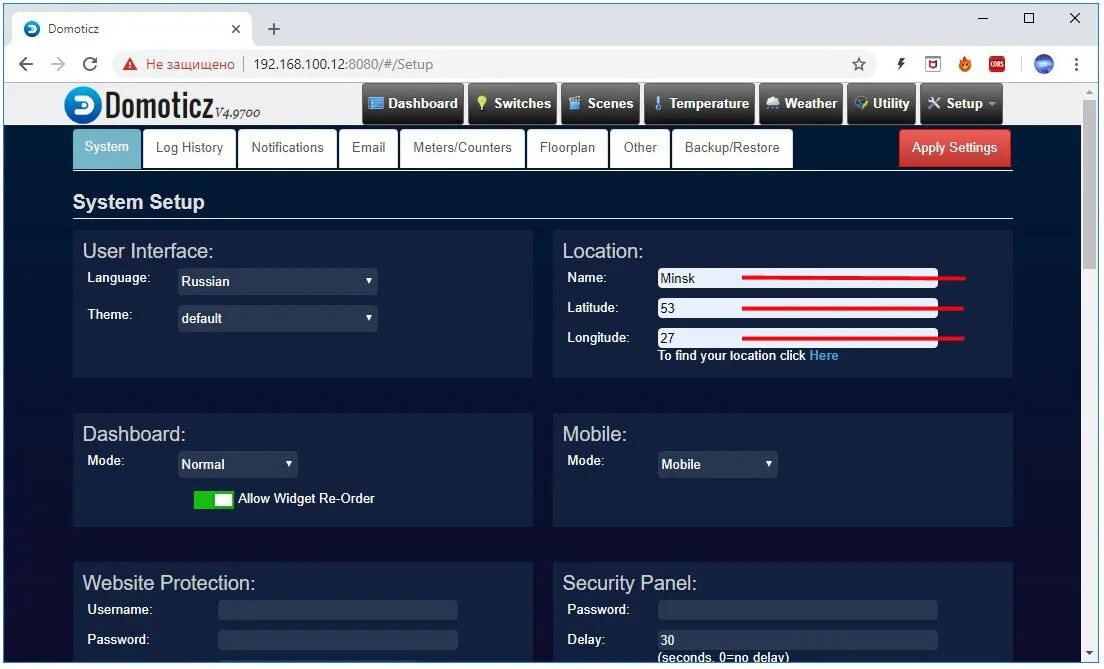This screenshot has width=1104, height=669.
Task: Open the Chrome three-dot menu
Action: point(1076,64)
